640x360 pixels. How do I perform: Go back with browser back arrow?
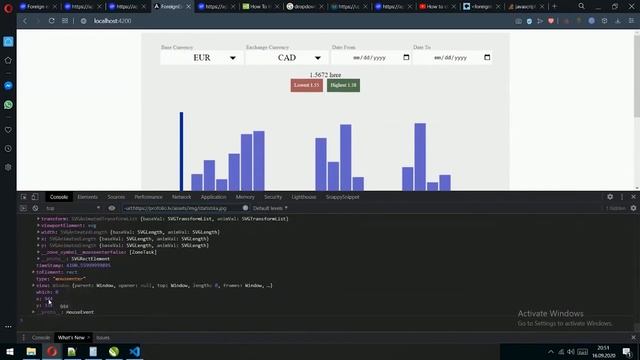[x=25, y=21]
